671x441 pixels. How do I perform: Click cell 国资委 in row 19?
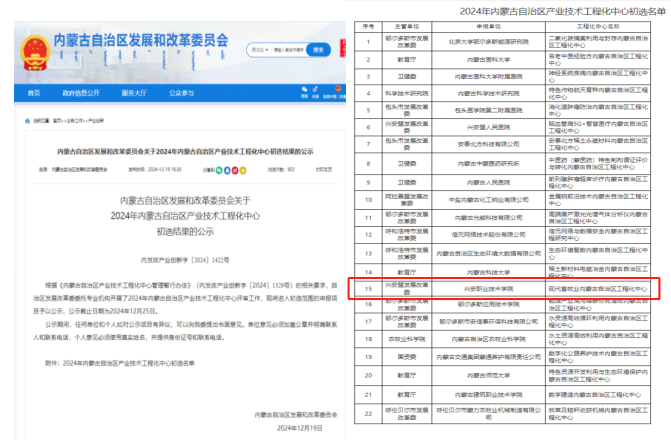click(x=407, y=357)
